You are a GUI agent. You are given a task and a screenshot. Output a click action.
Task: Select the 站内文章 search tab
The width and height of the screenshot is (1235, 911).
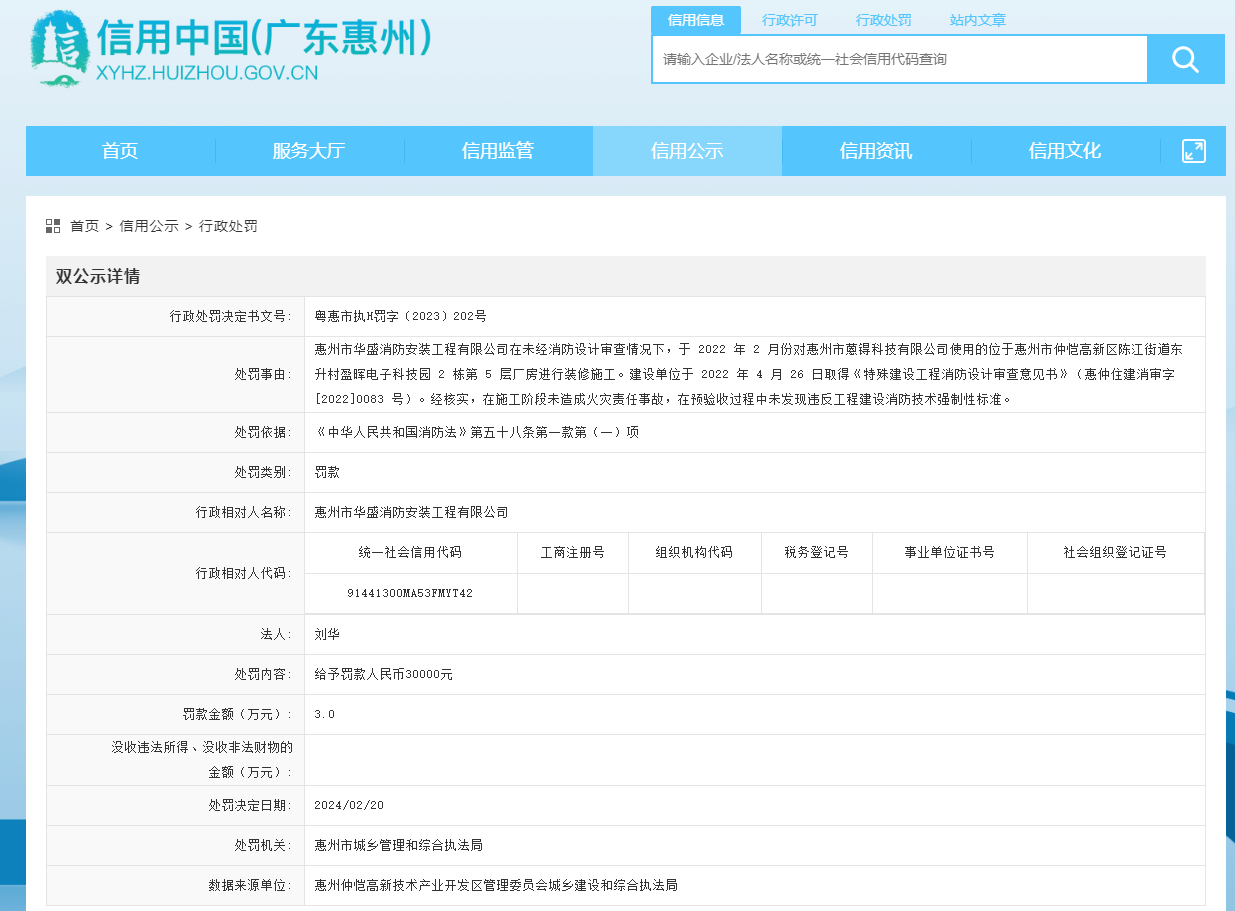click(978, 20)
